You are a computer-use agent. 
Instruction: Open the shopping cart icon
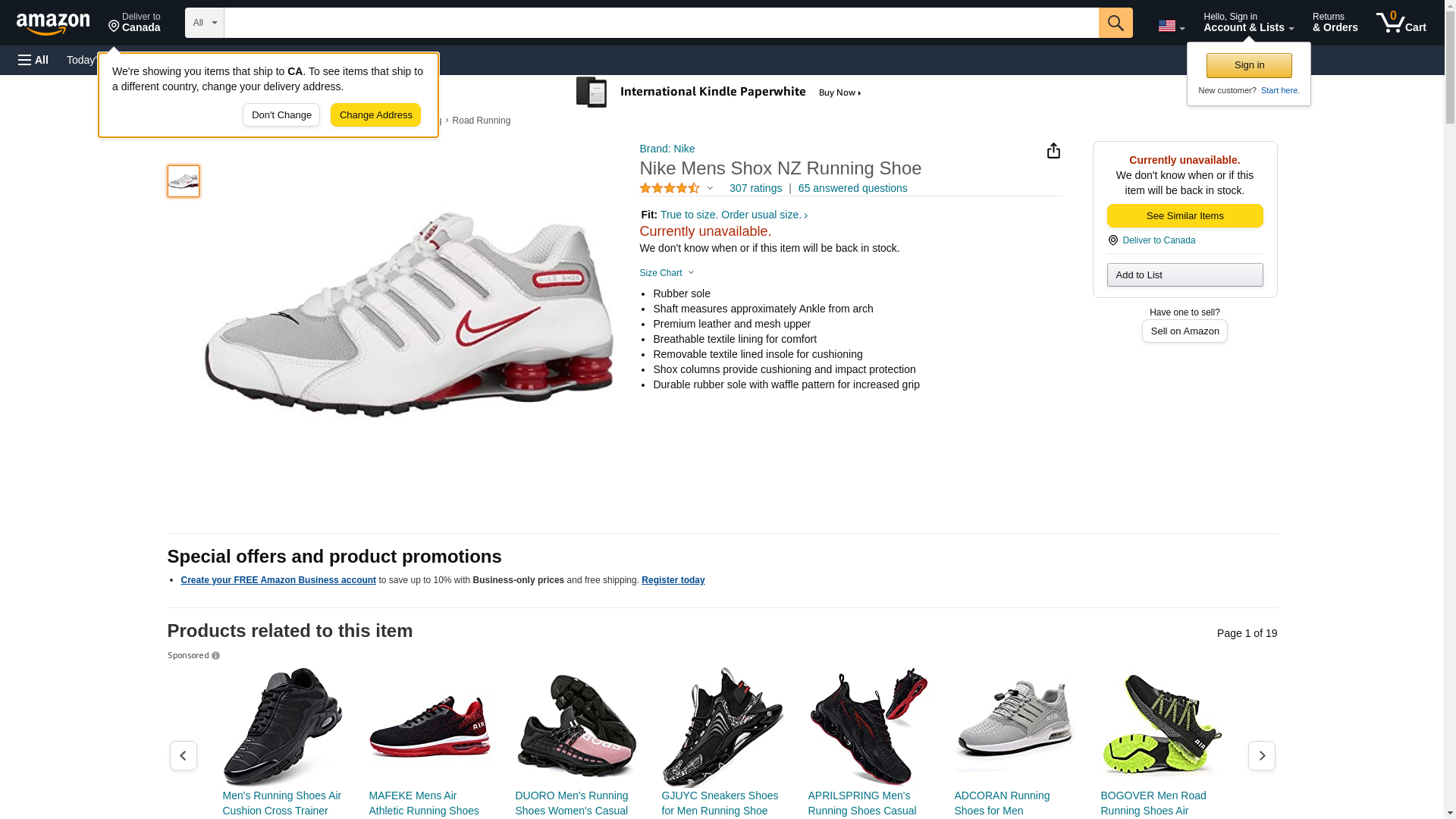1400,23
